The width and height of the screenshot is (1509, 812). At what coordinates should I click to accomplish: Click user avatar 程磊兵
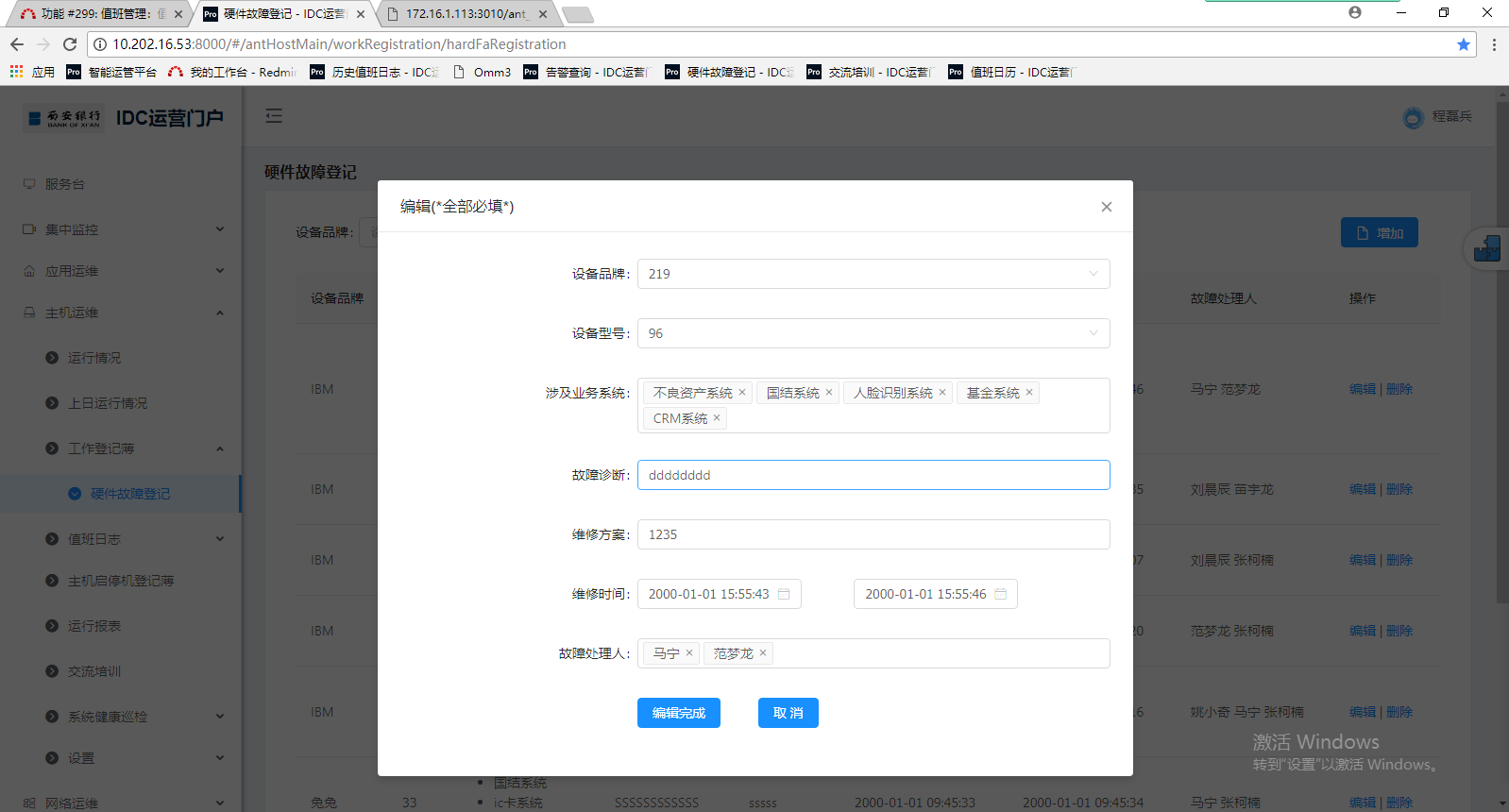coord(1414,117)
